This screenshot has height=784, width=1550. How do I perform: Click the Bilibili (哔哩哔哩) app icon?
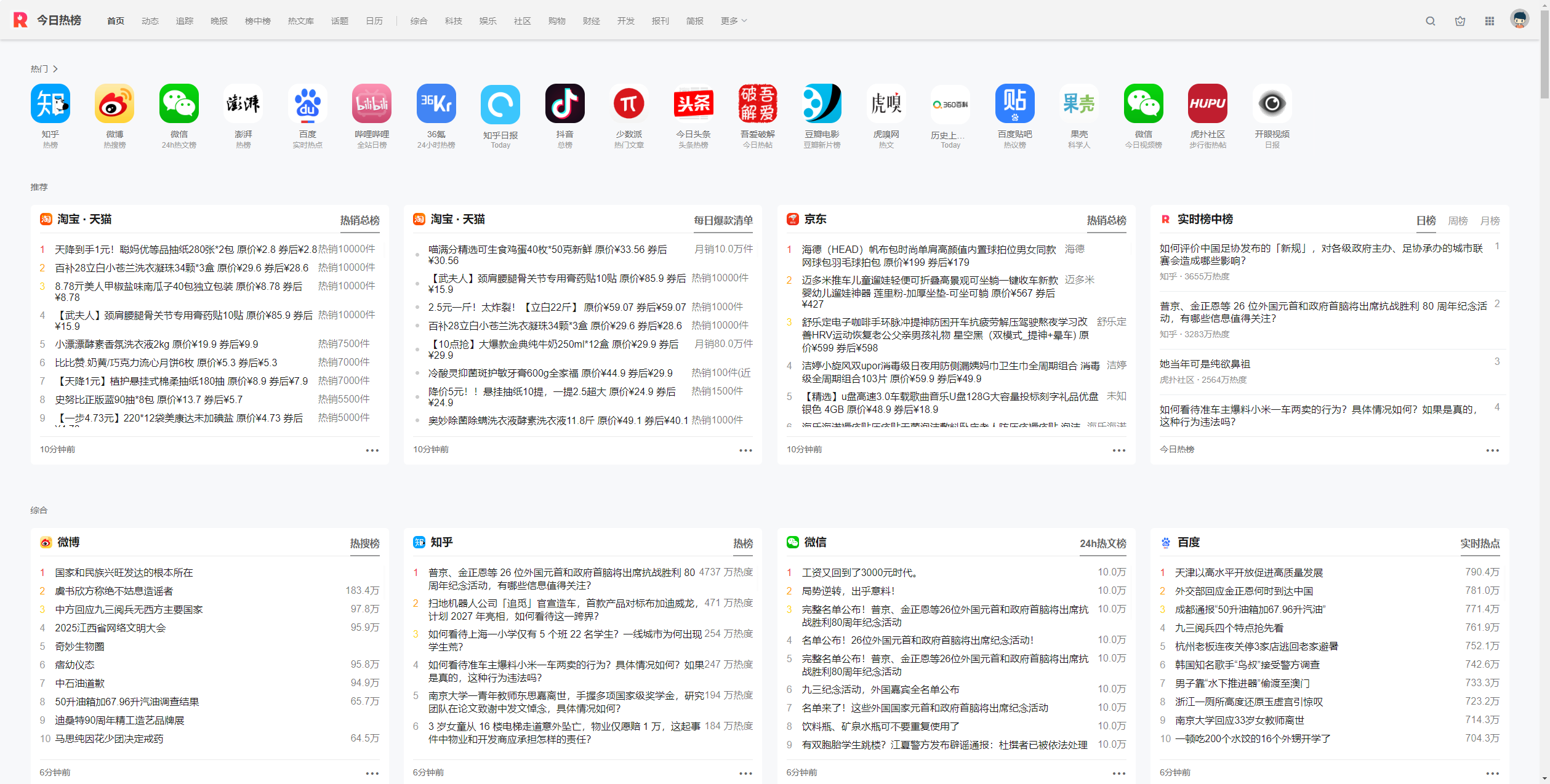(372, 104)
